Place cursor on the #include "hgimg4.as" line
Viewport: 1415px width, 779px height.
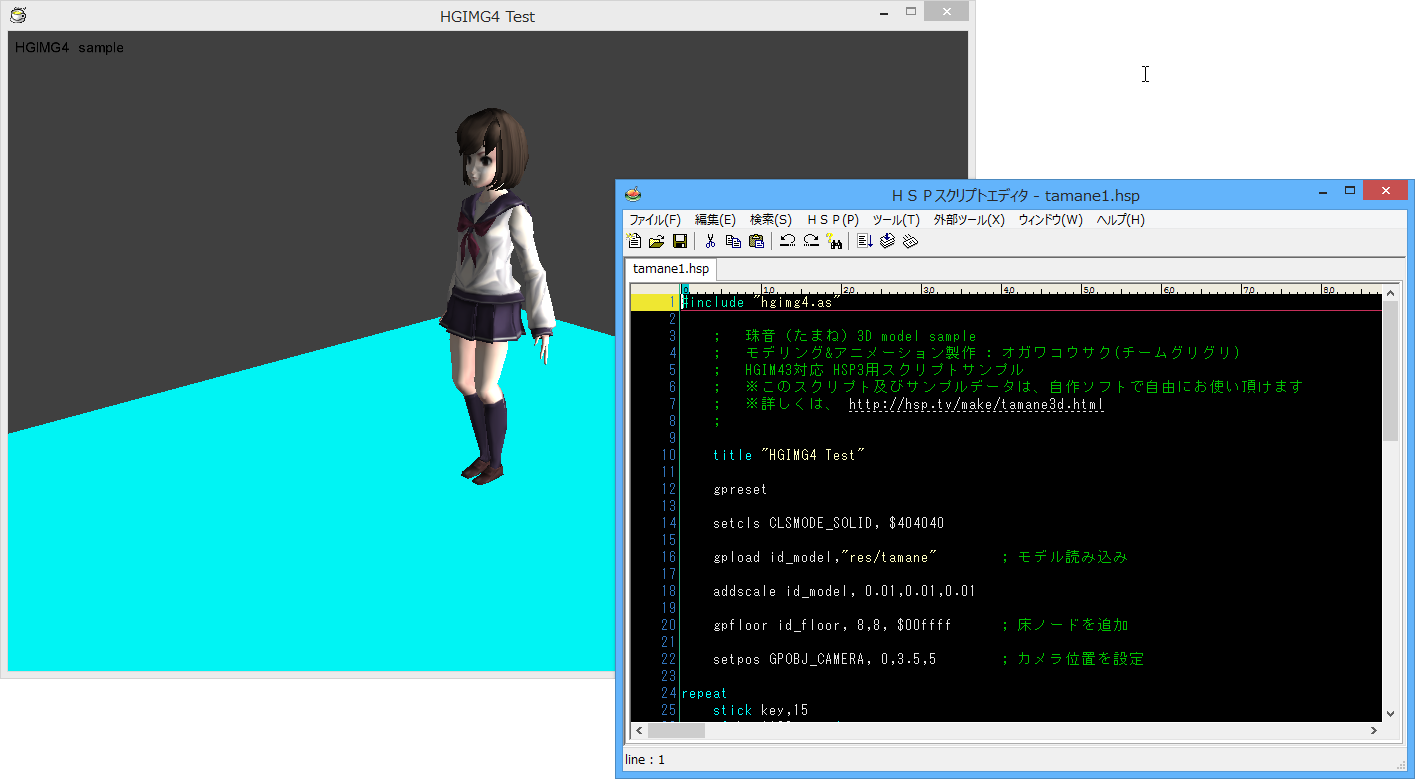pyautogui.click(x=760, y=302)
